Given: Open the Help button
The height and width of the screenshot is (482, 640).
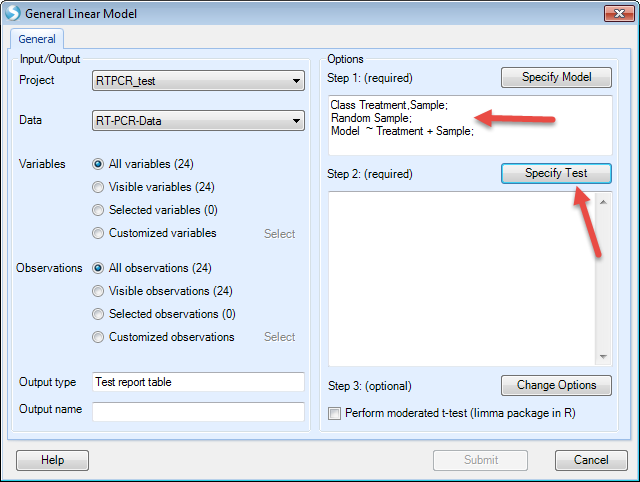Looking at the screenshot, I should tap(52, 460).
